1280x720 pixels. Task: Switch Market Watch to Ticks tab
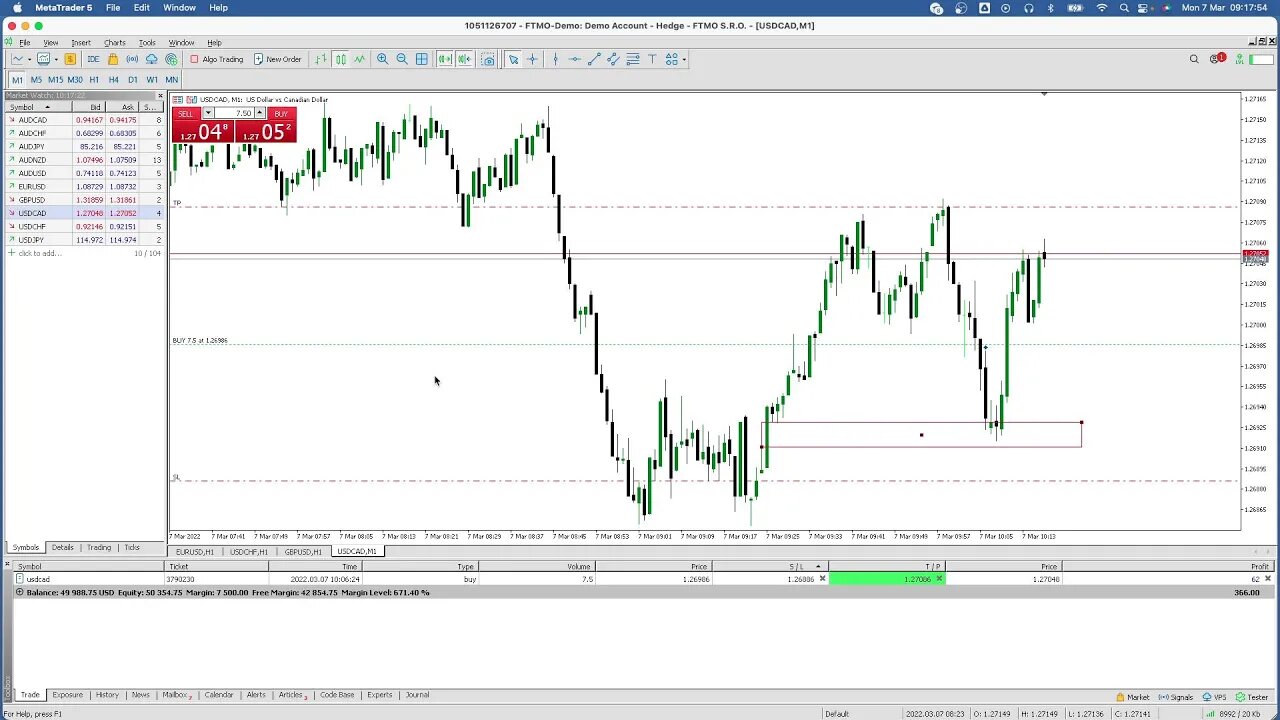(x=132, y=548)
